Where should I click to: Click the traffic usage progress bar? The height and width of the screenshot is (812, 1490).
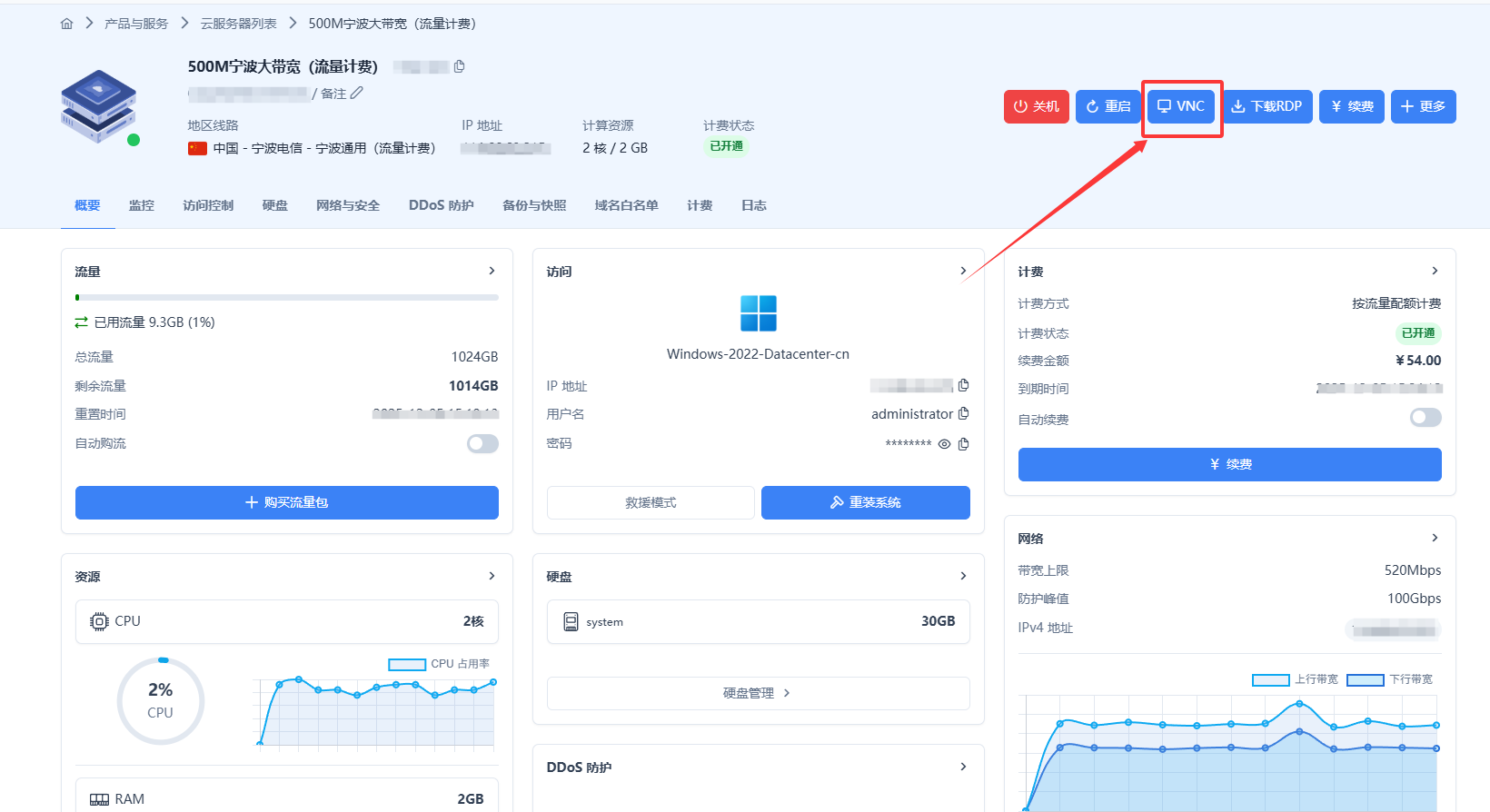[x=287, y=297]
